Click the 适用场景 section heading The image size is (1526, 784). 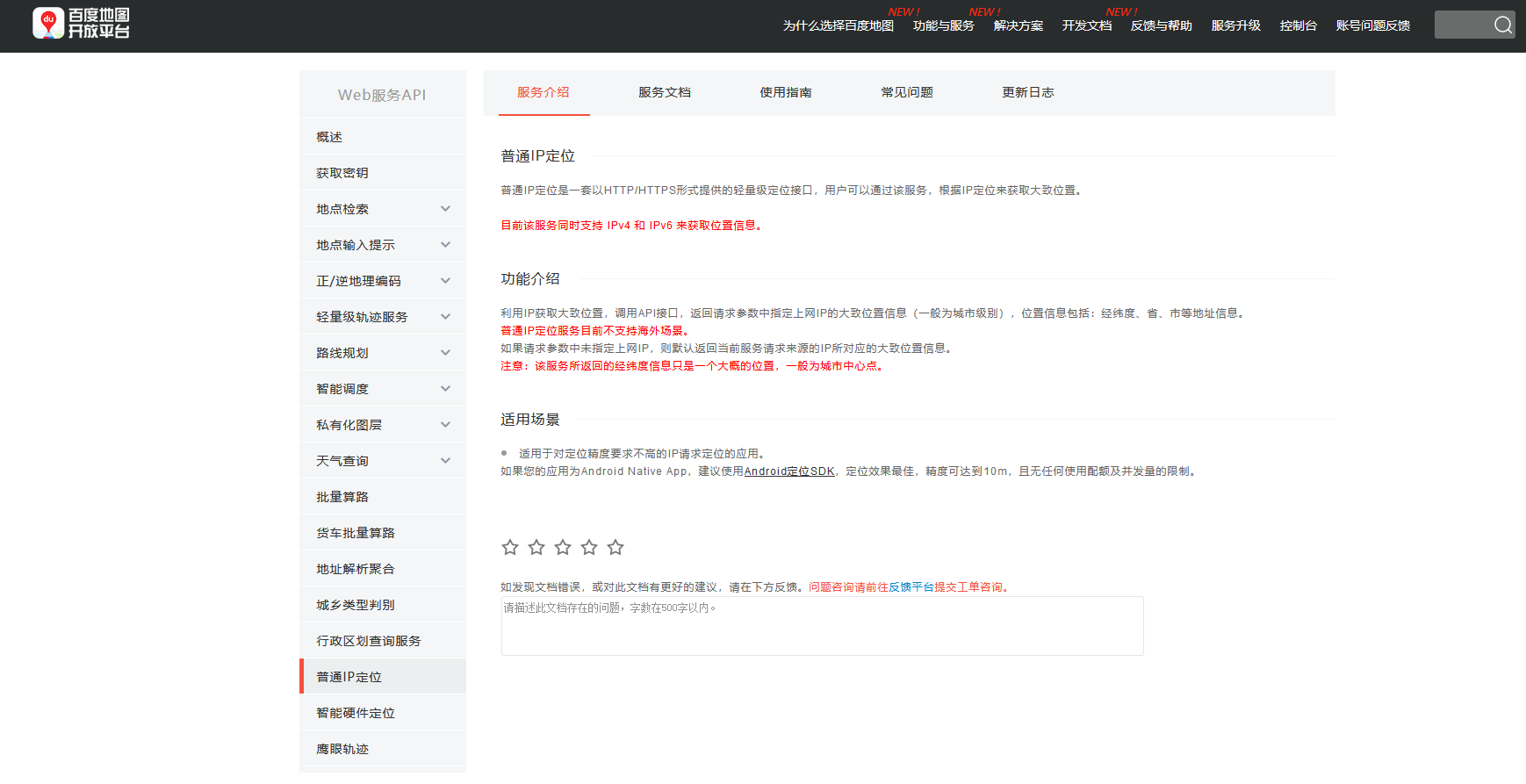530,420
